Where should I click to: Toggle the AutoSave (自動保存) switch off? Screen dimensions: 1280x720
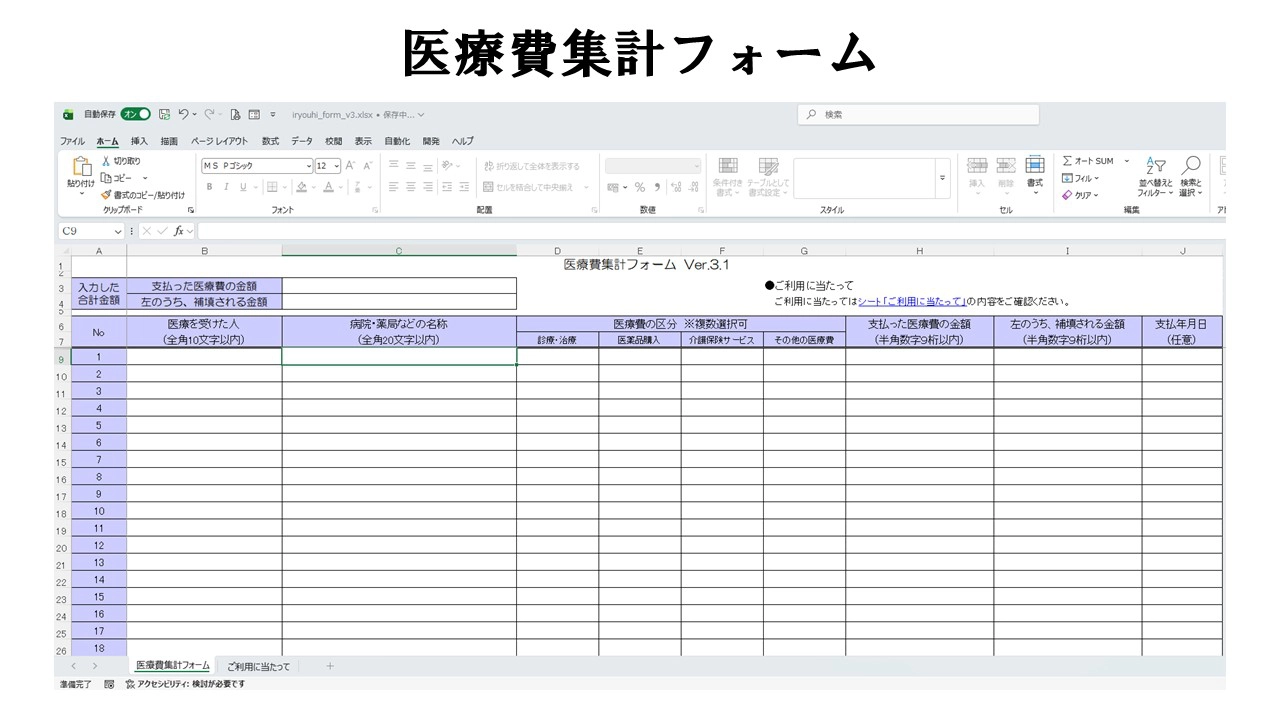coord(136,115)
